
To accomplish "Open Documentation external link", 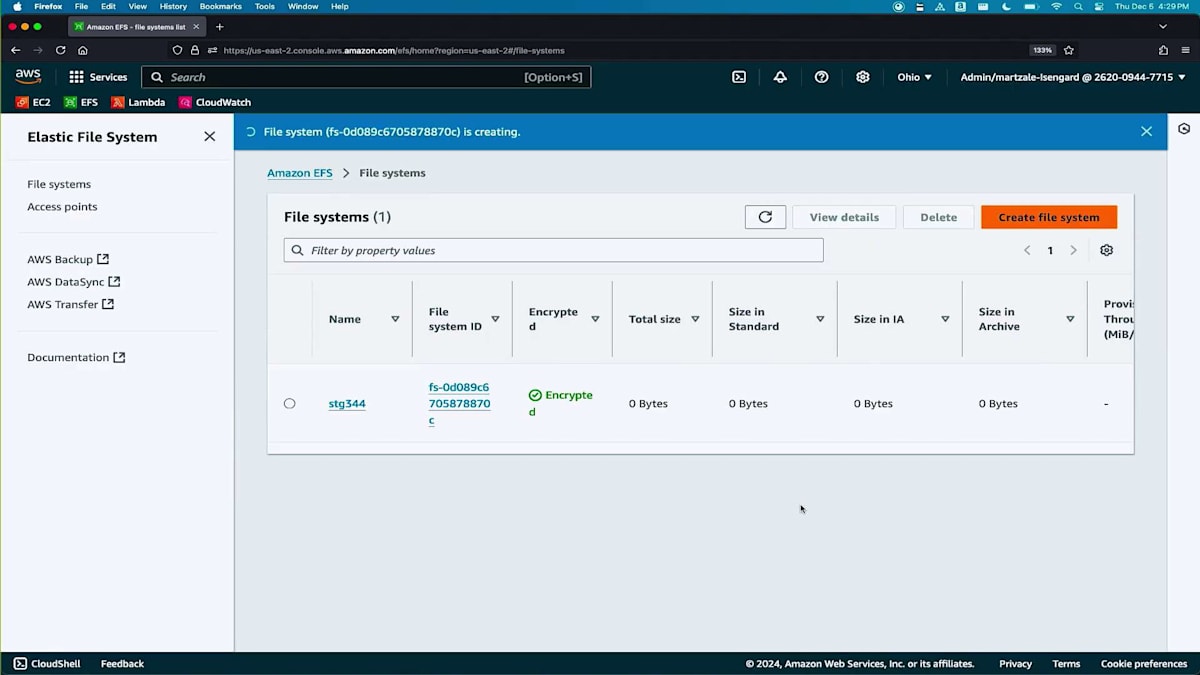I will pos(76,357).
